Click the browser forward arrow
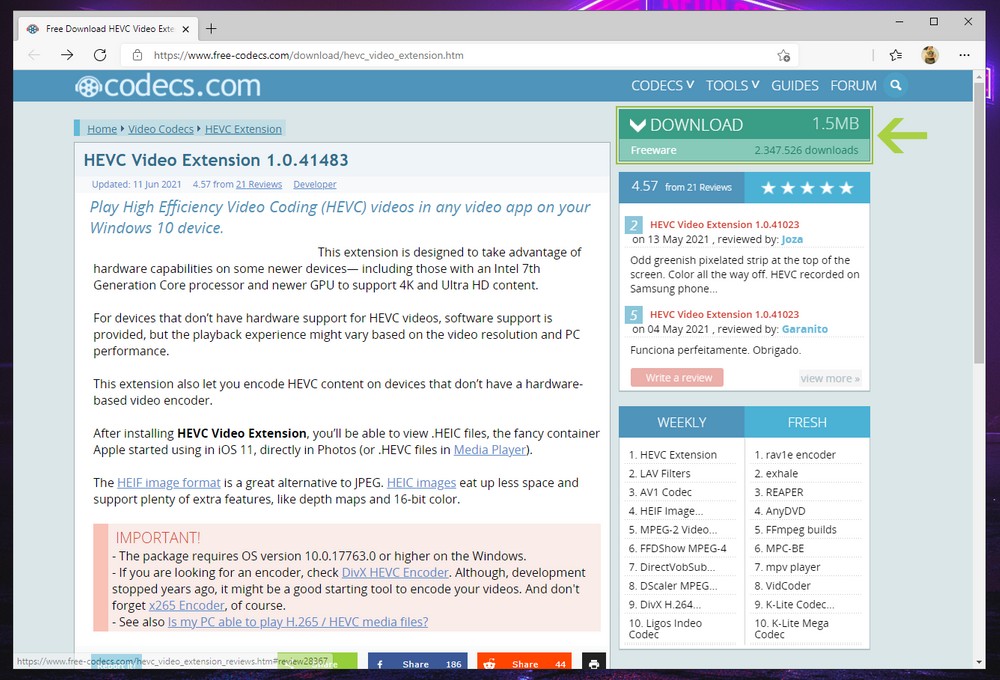The height and width of the screenshot is (680, 1000). tap(67, 55)
